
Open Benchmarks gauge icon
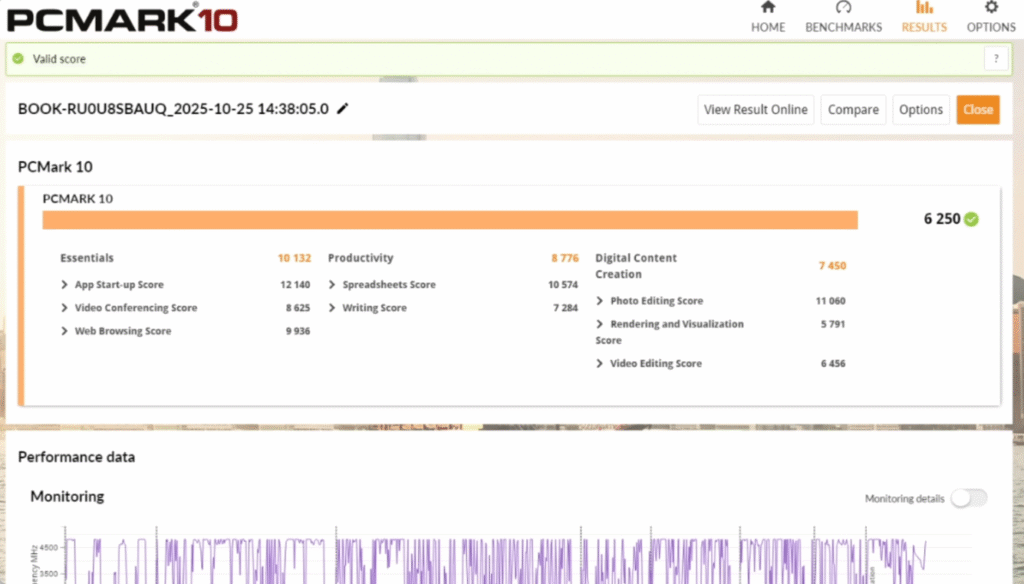(x=843, y=8)
